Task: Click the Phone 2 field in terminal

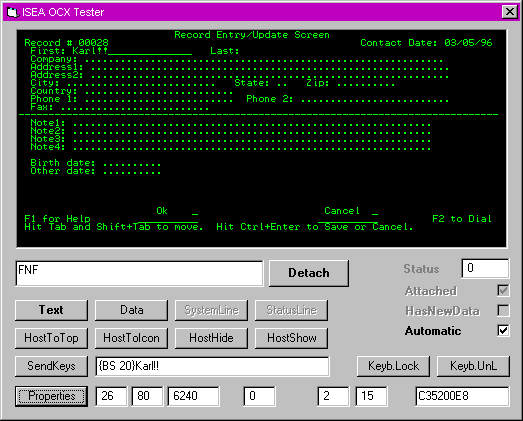Action: (x=375, y=99)
